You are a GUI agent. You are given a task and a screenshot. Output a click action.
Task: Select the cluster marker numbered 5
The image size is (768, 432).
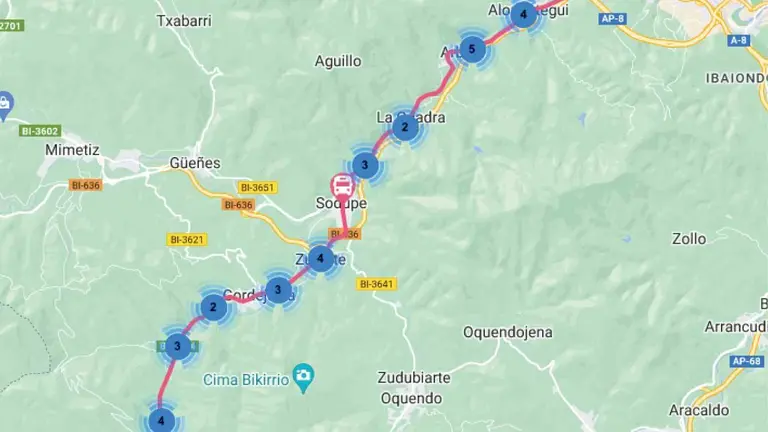472,49
